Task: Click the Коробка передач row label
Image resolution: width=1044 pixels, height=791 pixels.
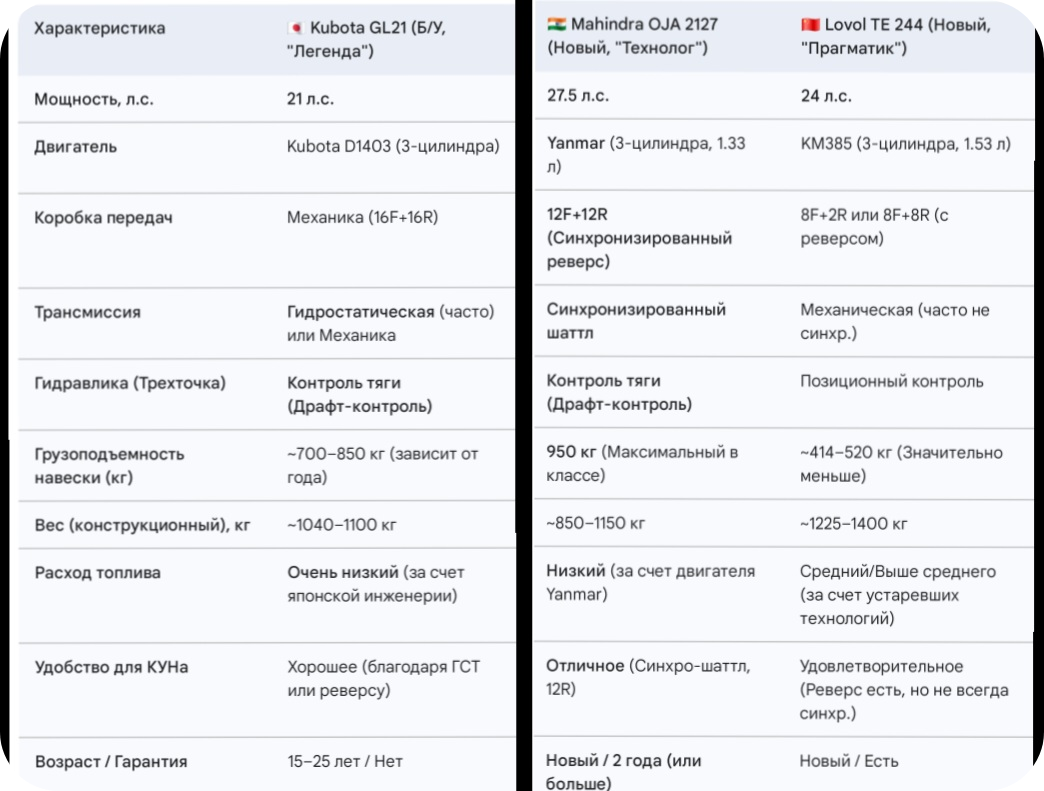Action: [x=103, y=217]
